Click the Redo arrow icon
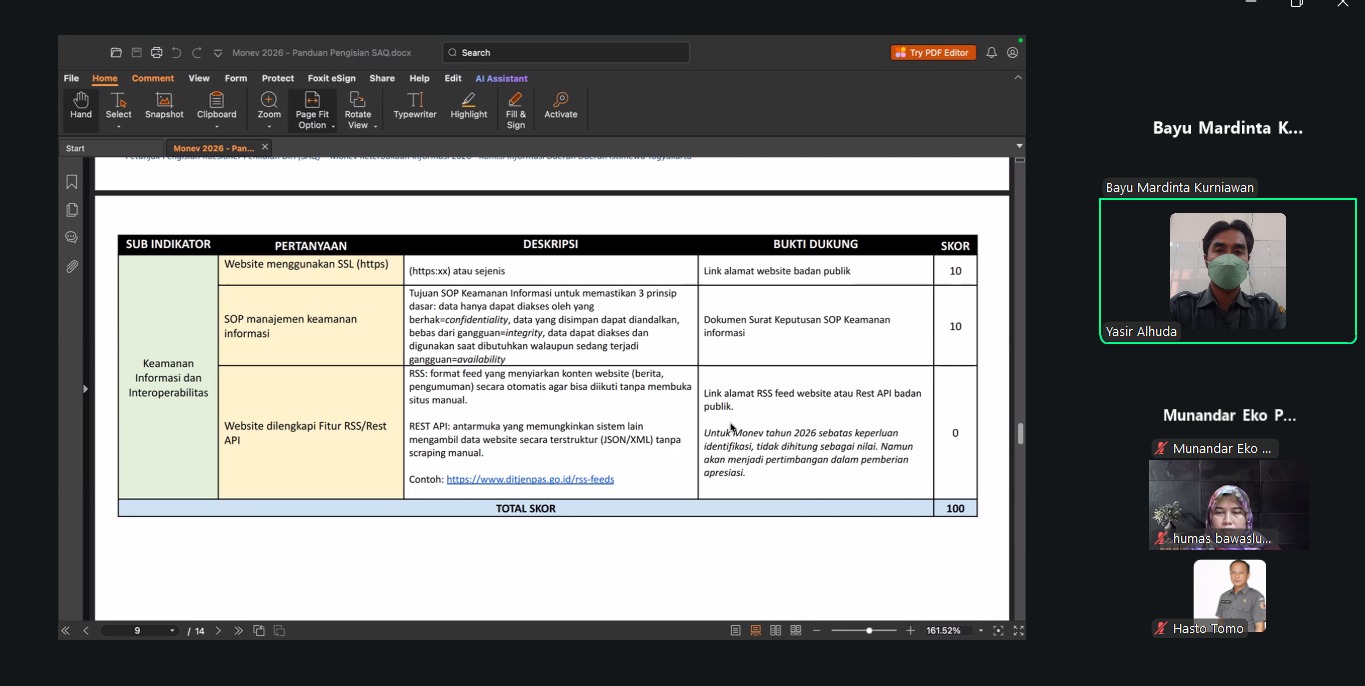This screenshot has width=1365, height=686. 197,53
